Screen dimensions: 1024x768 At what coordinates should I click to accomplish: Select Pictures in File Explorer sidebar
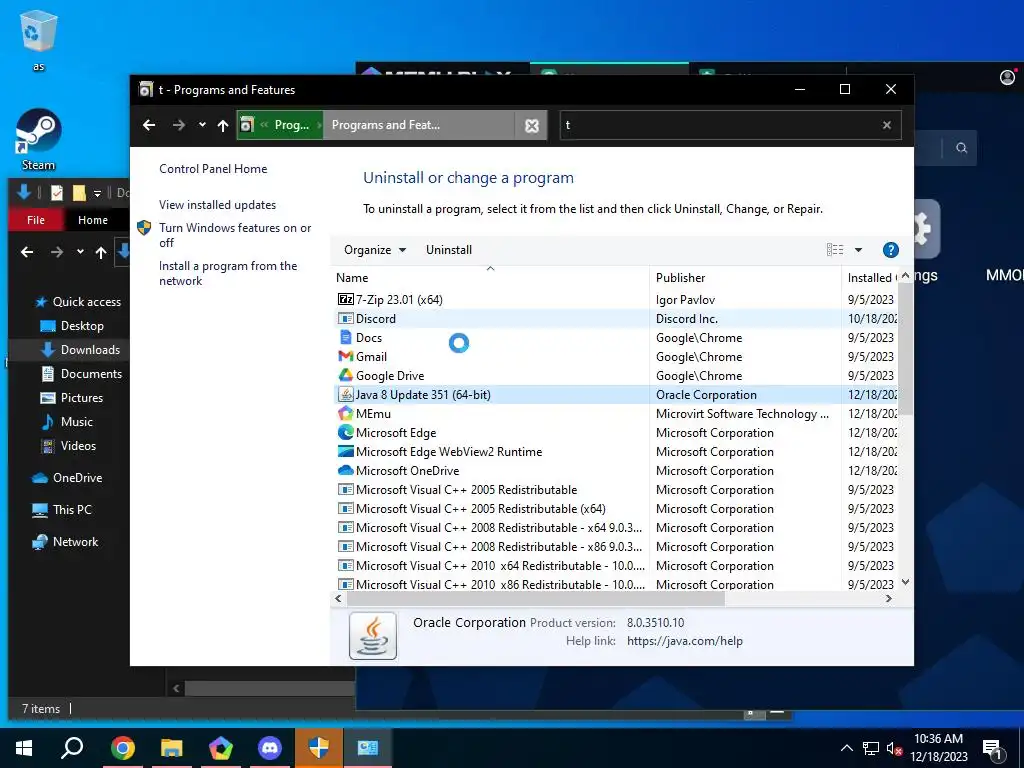click(71, 398)
